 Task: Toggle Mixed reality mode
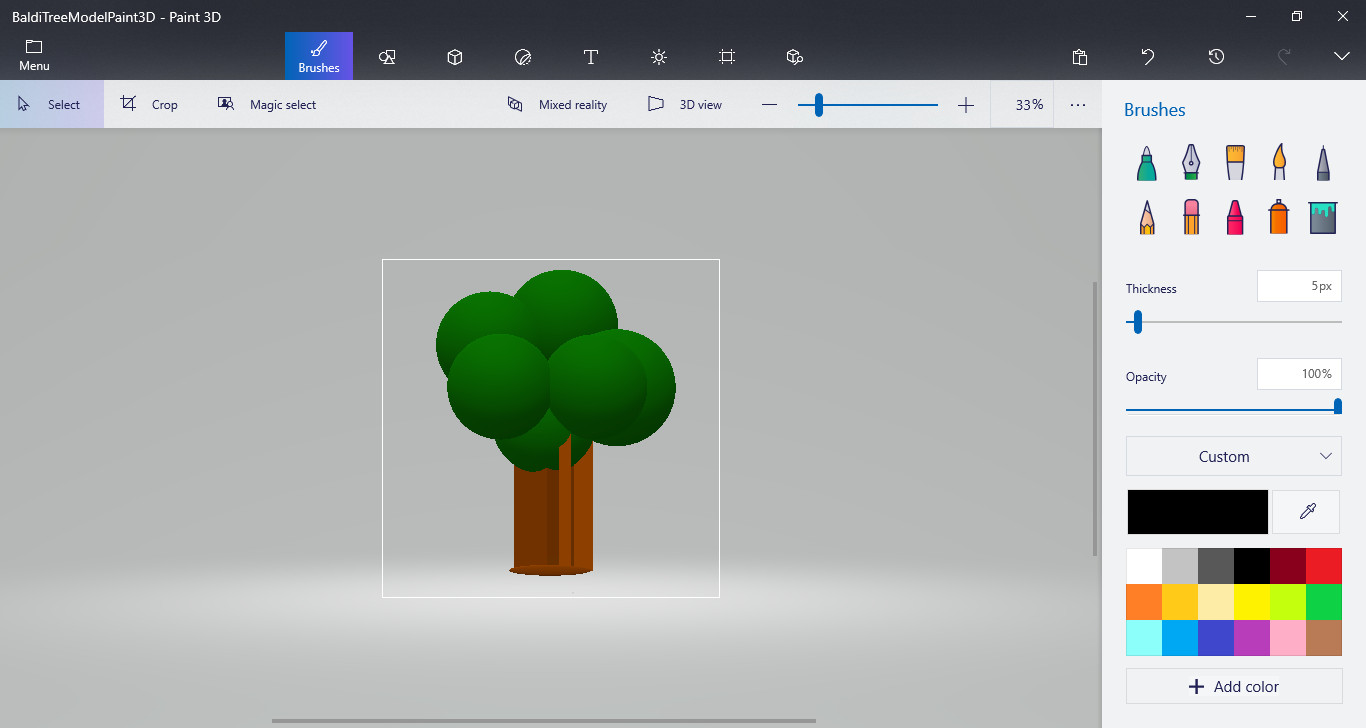pos(557,104)
